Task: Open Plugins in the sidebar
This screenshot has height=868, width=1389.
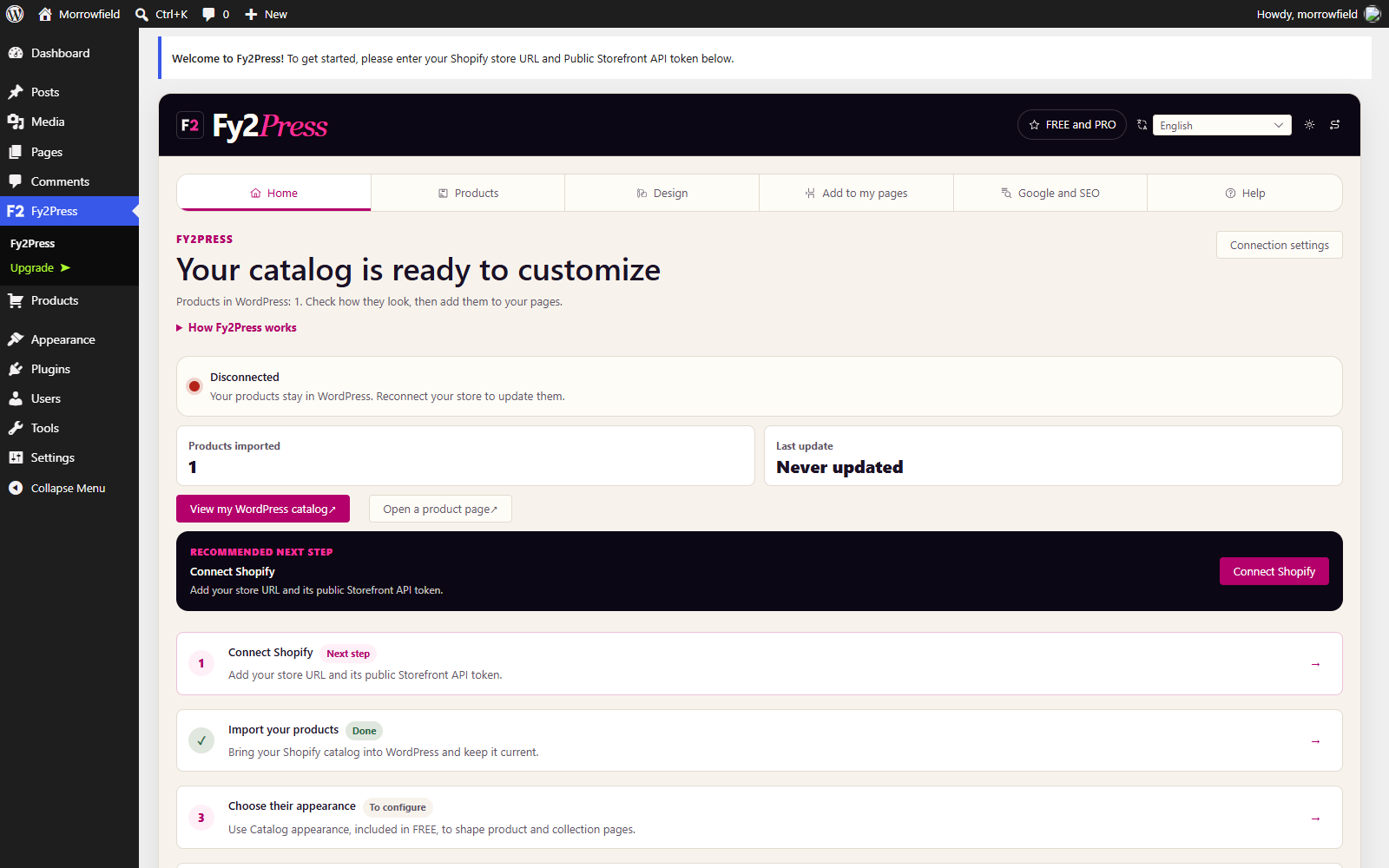Action: click(x=69, y=369)
